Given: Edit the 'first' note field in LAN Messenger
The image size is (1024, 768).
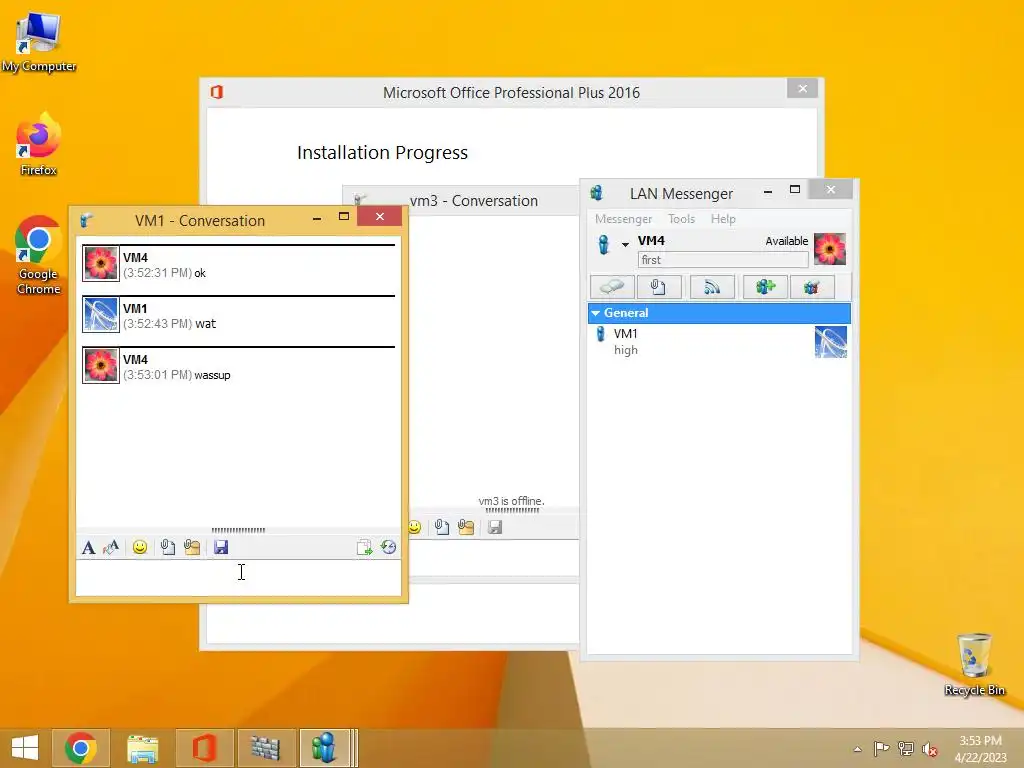Looking at the screenshot, I should 723,260.
